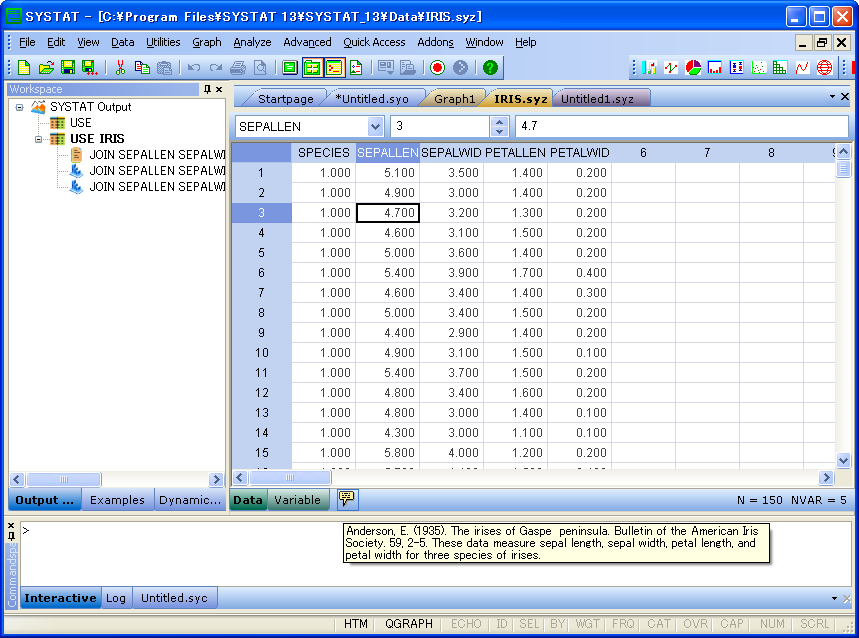Click the Print icon

[x=238, y=67]
